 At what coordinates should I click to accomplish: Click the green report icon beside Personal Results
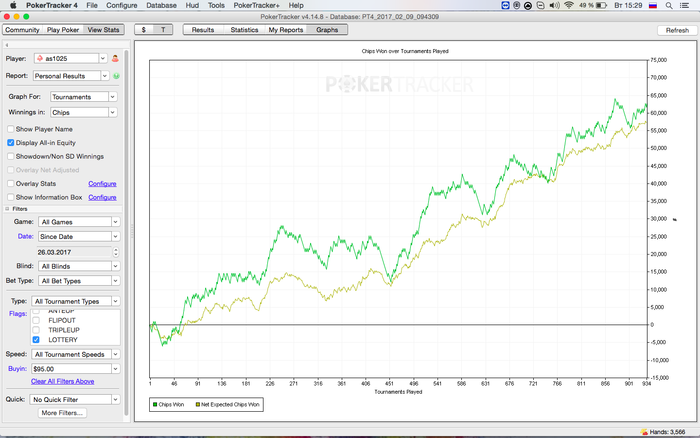[x=117, y=76]
